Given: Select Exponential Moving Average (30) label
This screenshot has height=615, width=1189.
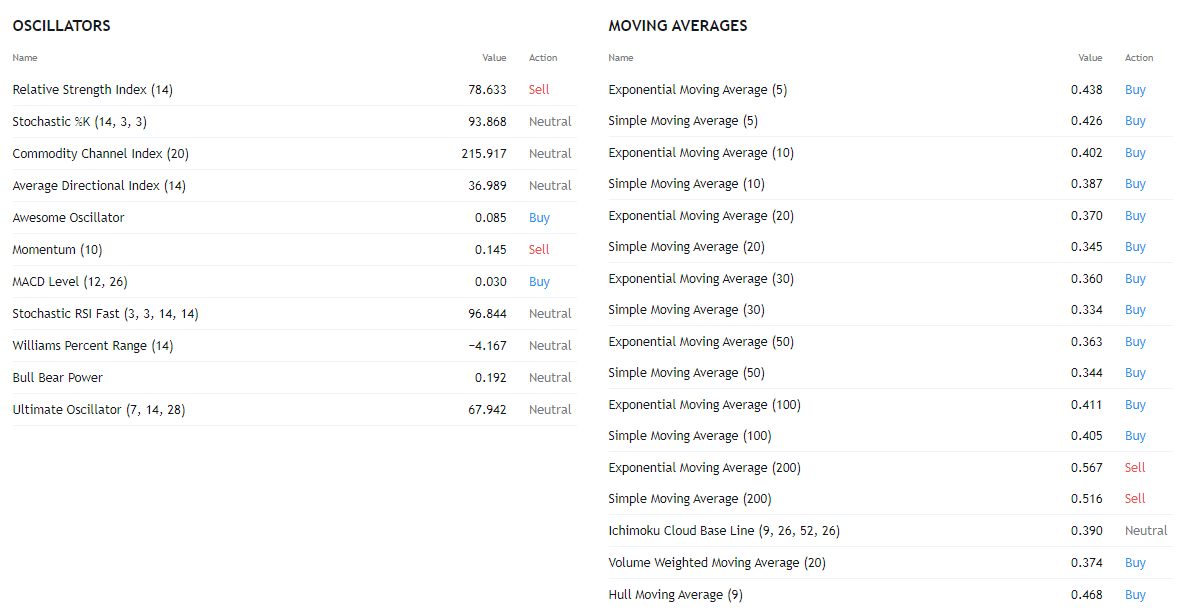Looking at the screenshot, I should coord(701,278).
